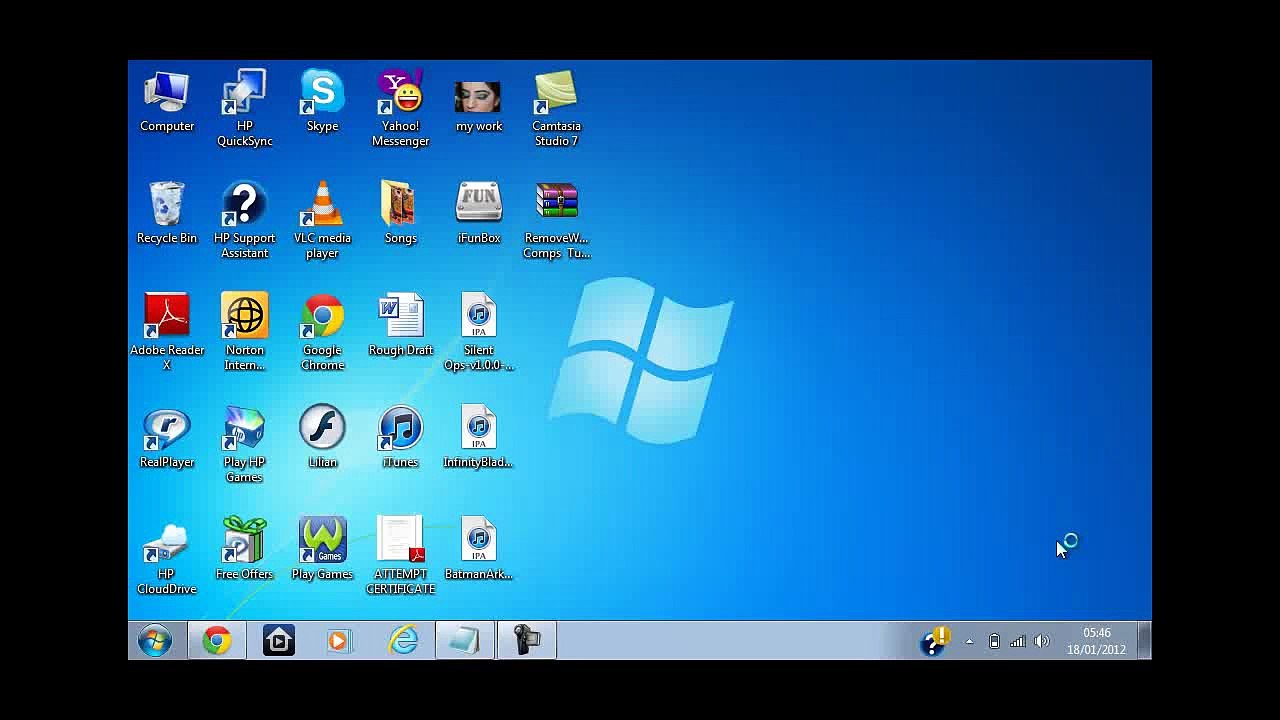Image resolution: width=1280 pixels, height=720 pixels.
Task: Select the ATTEMPT CERTIFICATE PDF file
Action: click(x=400, y=556)
